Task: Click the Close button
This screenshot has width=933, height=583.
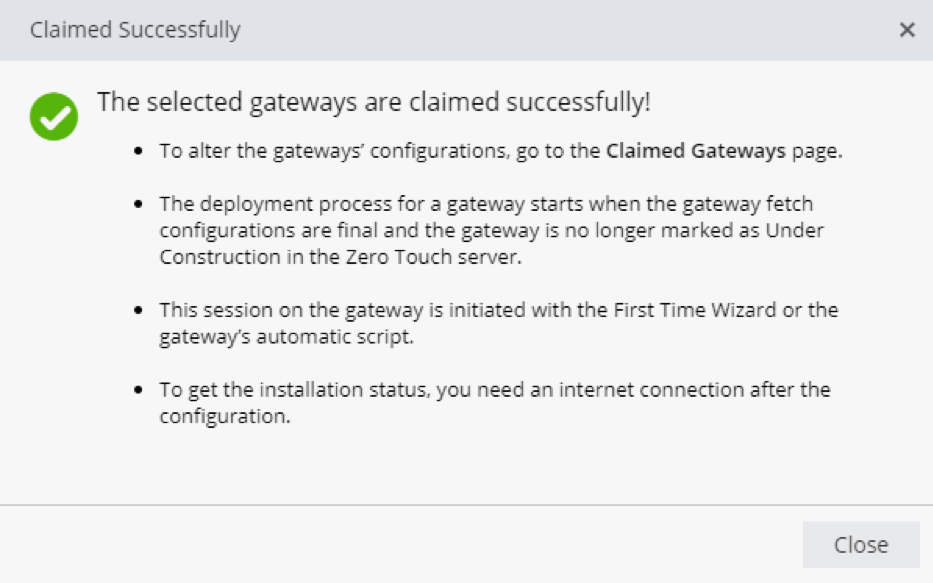Action: [x=861, y=545]
